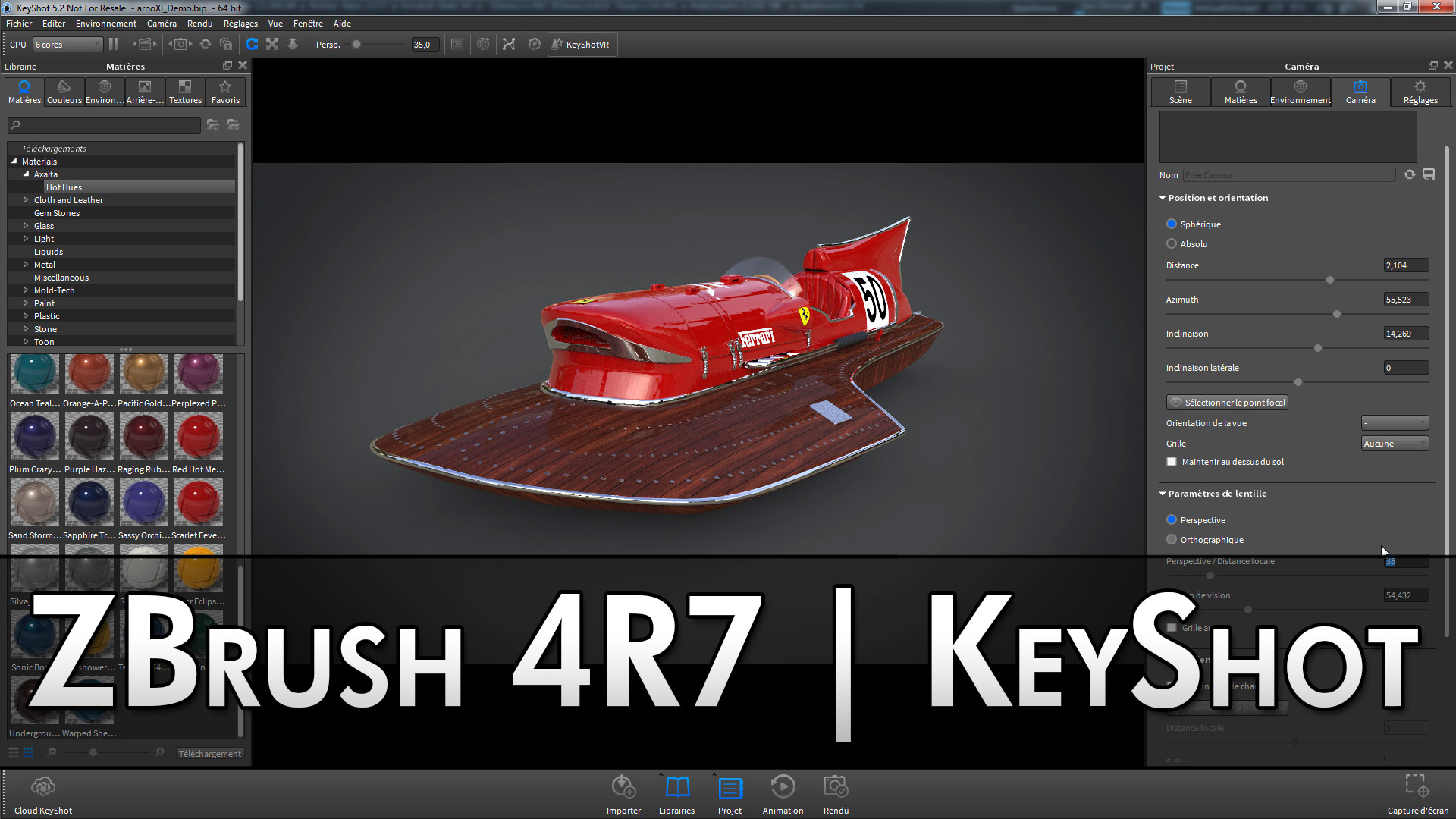Open the CPU cores dropdown
Screen dimensions: 1456x819
point(67,44)
